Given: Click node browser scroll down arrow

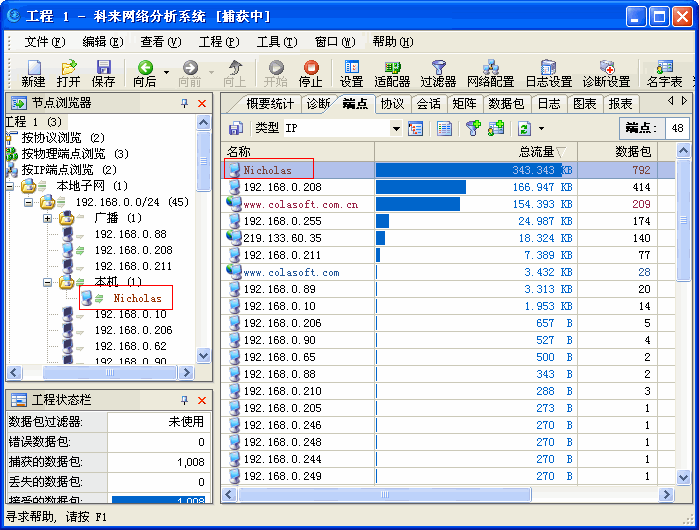Looking at the screenshot, I should (204, 356).
